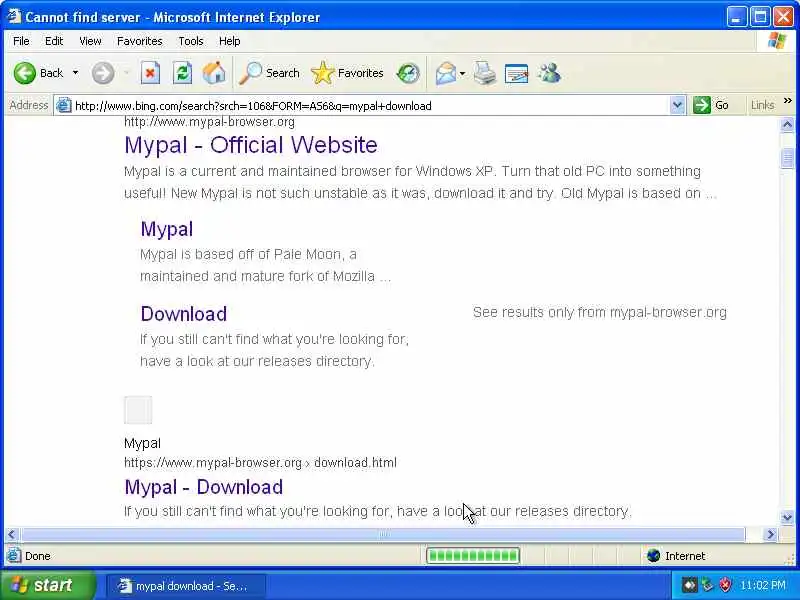Open the Mypal - Official Website link
The image size is (800, 600).
point(251,145)
